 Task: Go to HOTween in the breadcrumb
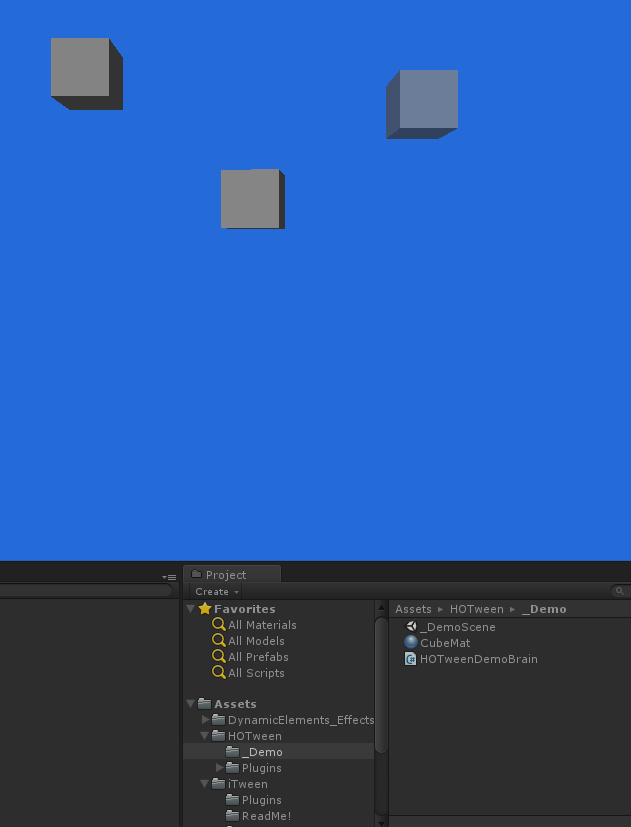tap(476, 609)
